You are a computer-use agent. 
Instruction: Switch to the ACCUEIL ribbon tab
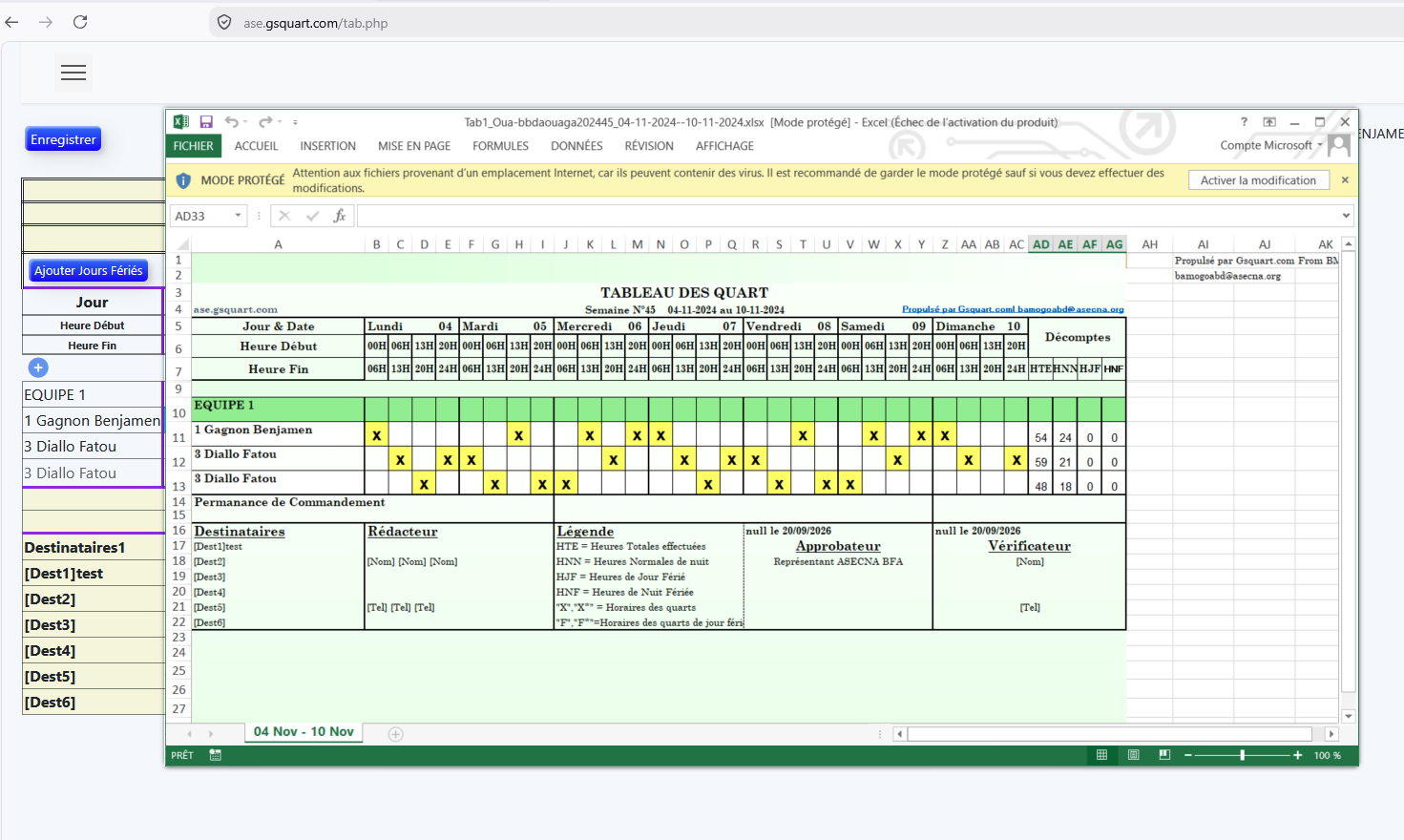(x=256, y=146)
